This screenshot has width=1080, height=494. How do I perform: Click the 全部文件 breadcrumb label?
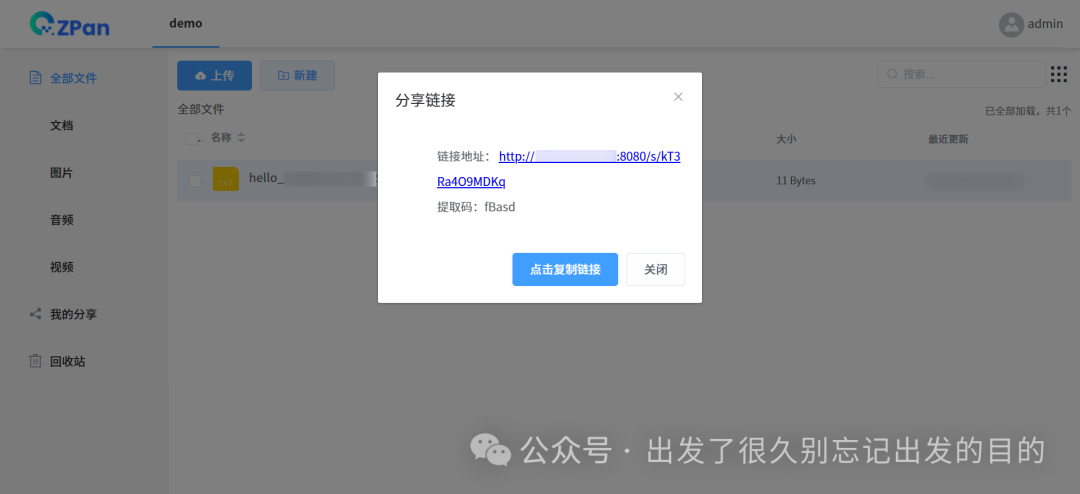(200, 109)
